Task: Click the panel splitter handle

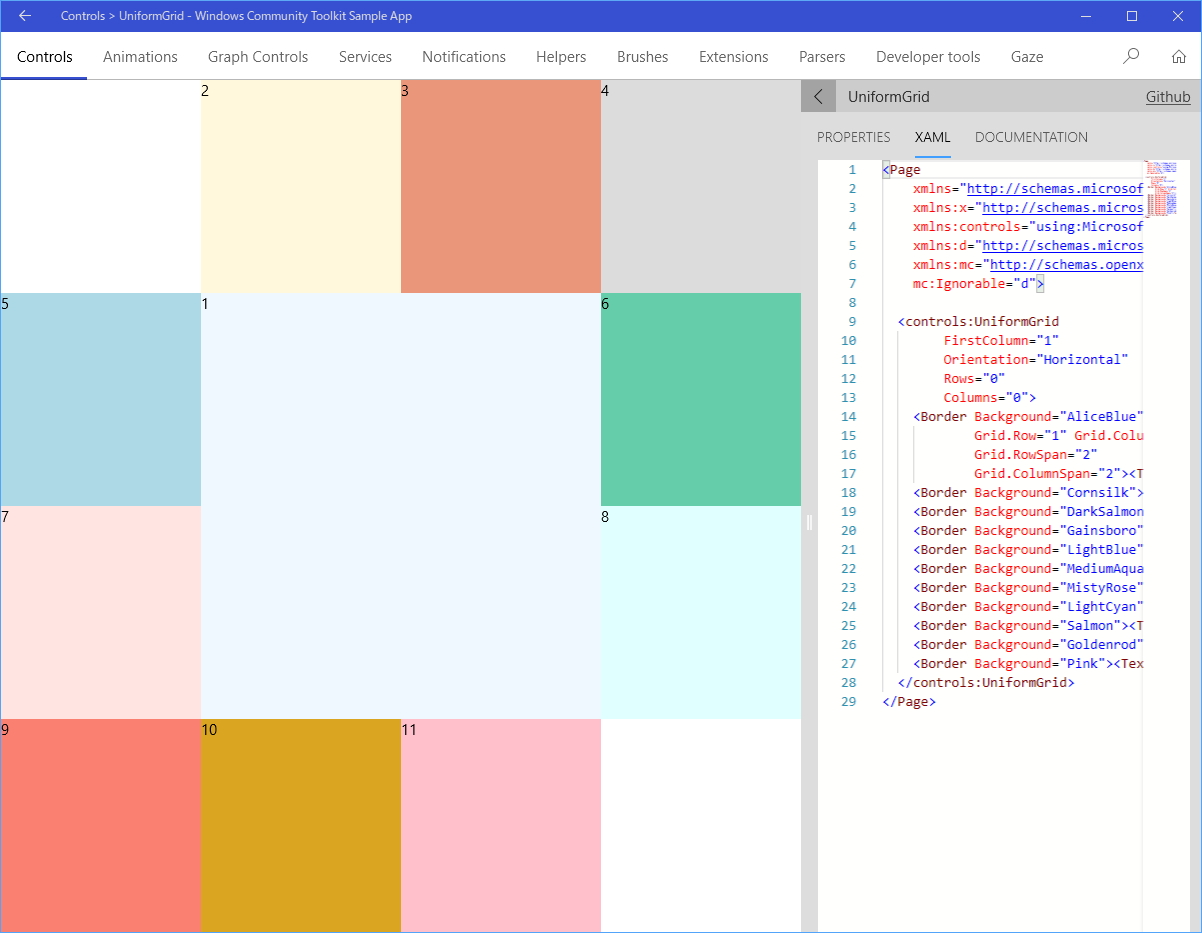Action: (808, 521)
